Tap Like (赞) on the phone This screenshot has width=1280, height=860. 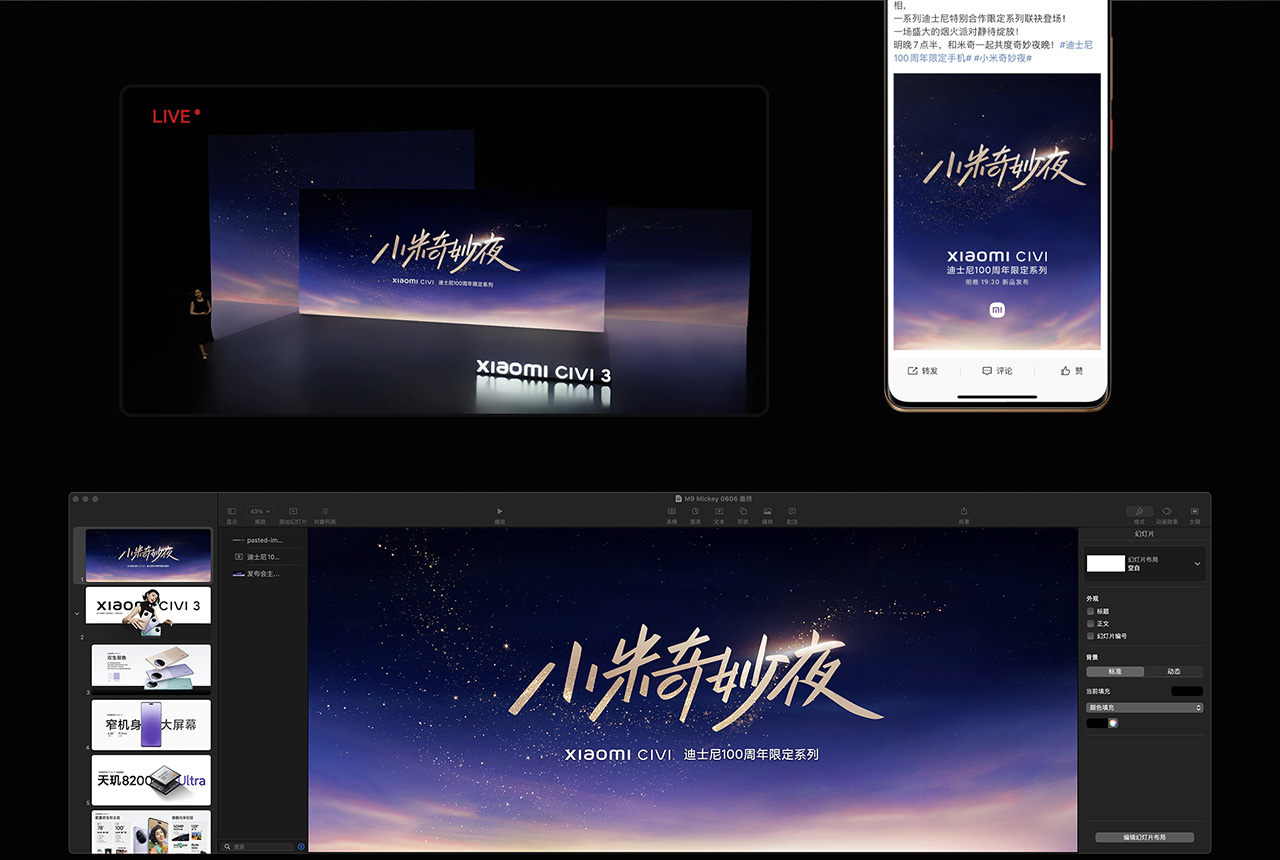[x=1072, y=371]
